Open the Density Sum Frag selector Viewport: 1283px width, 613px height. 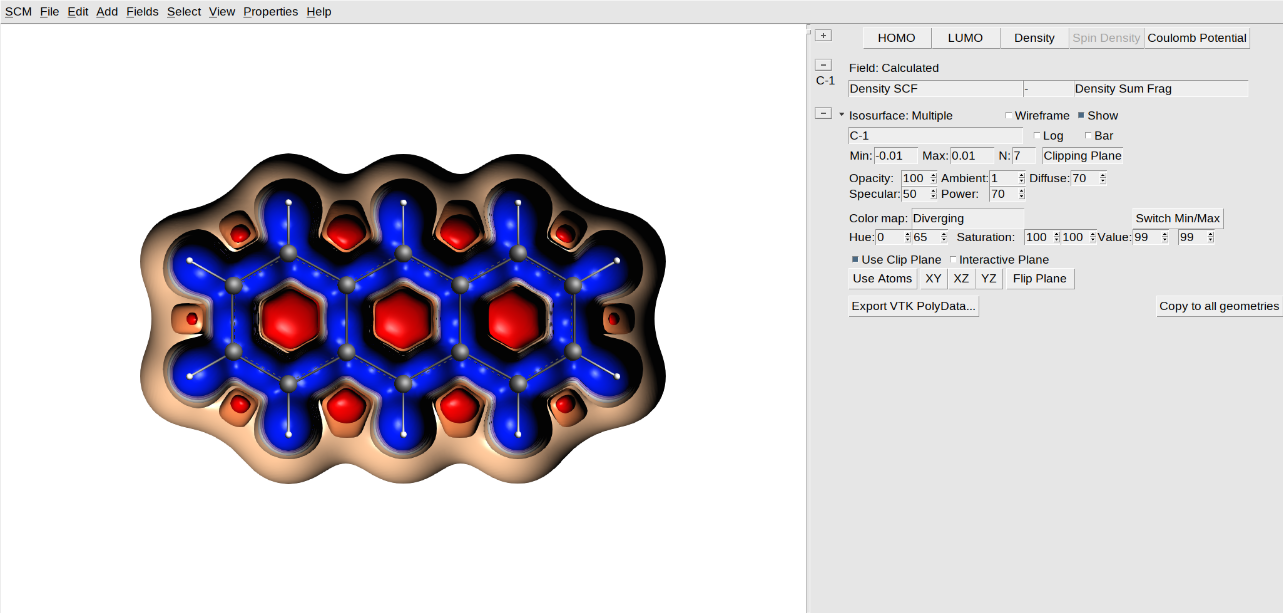1160,88
